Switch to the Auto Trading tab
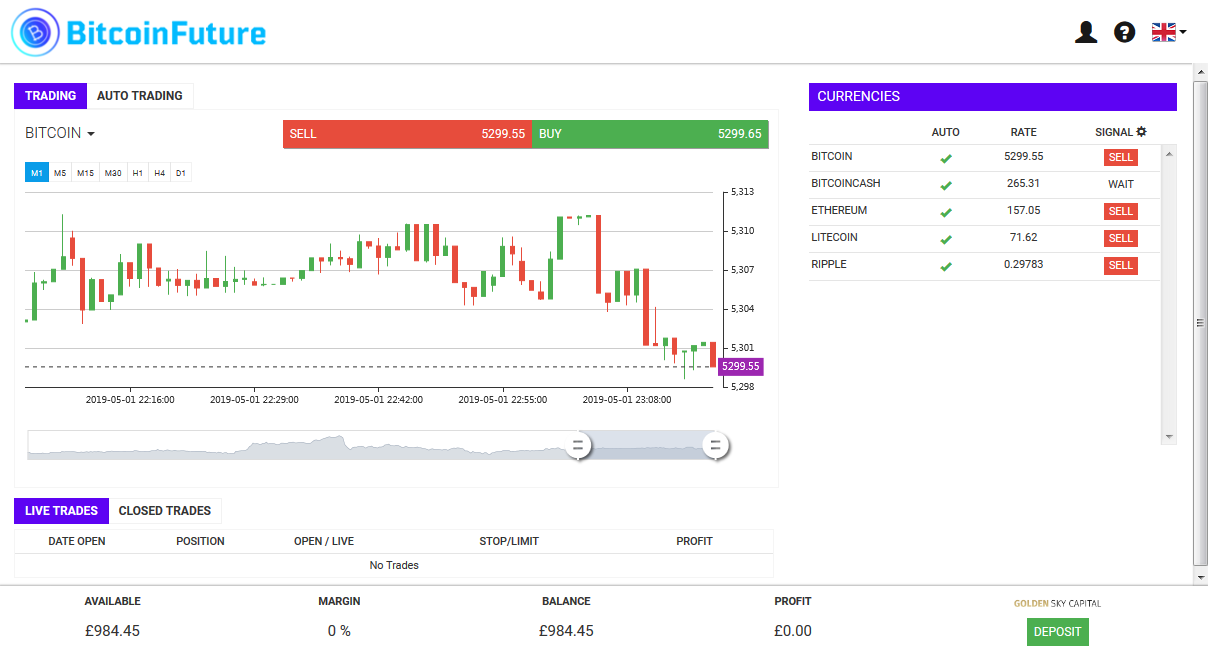The width and height of the screenshot is (1208, 653). click(x=139, y=96)
